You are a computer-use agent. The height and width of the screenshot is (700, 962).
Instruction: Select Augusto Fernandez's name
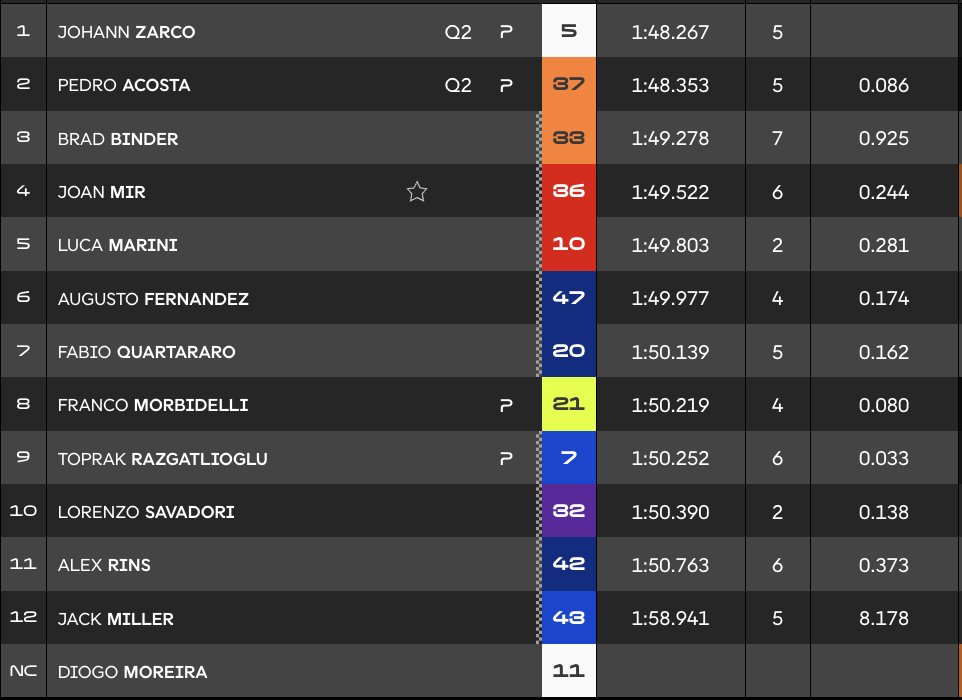pos(153,299)
